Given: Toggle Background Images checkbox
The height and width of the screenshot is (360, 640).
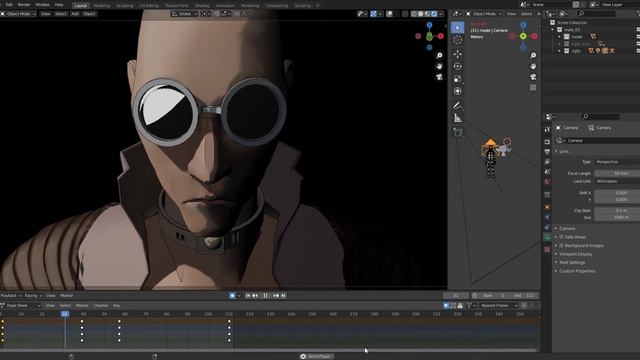Looking at the screenshot, I should [561, 245].
